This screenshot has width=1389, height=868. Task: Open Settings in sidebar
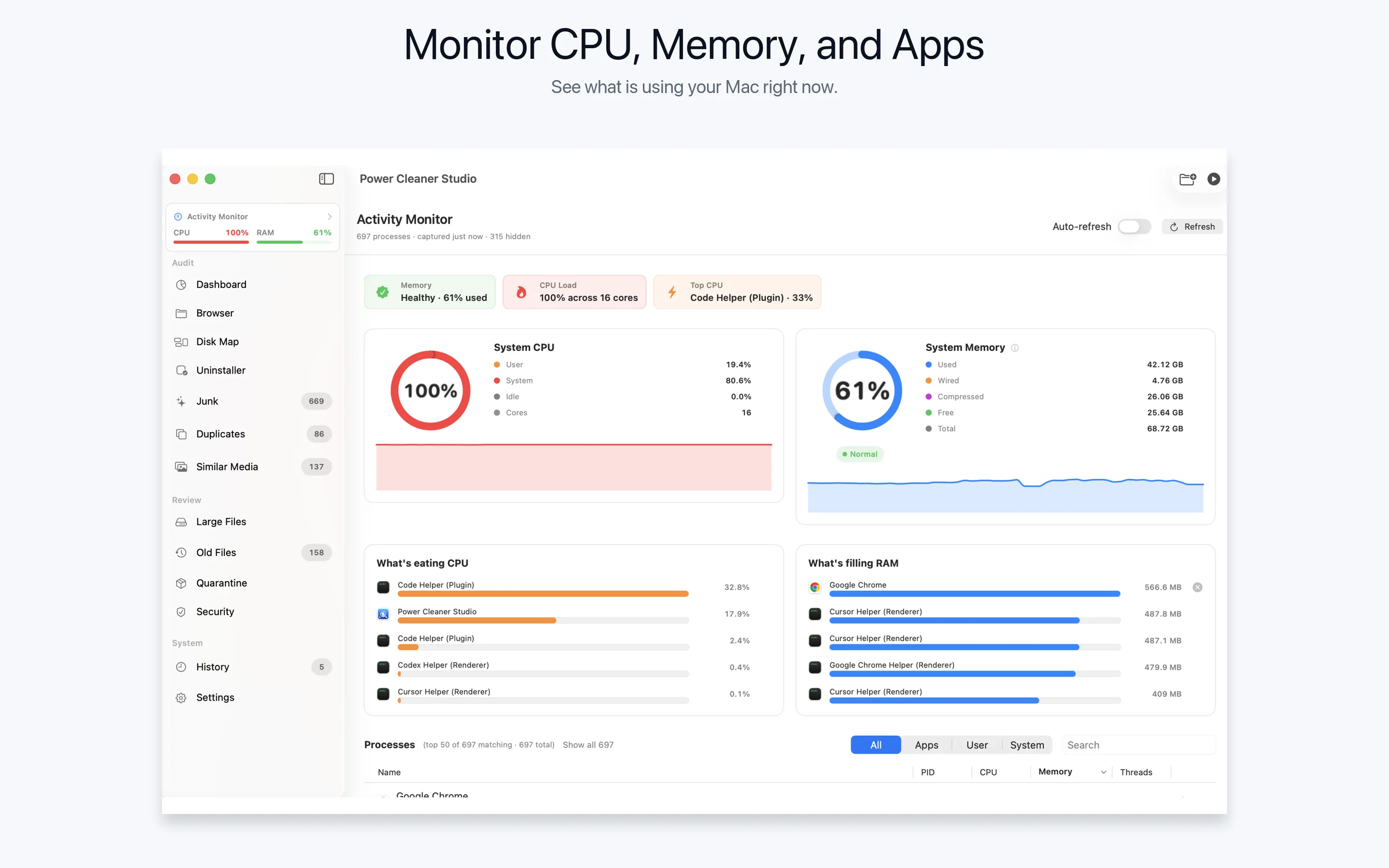coord(253,697)
